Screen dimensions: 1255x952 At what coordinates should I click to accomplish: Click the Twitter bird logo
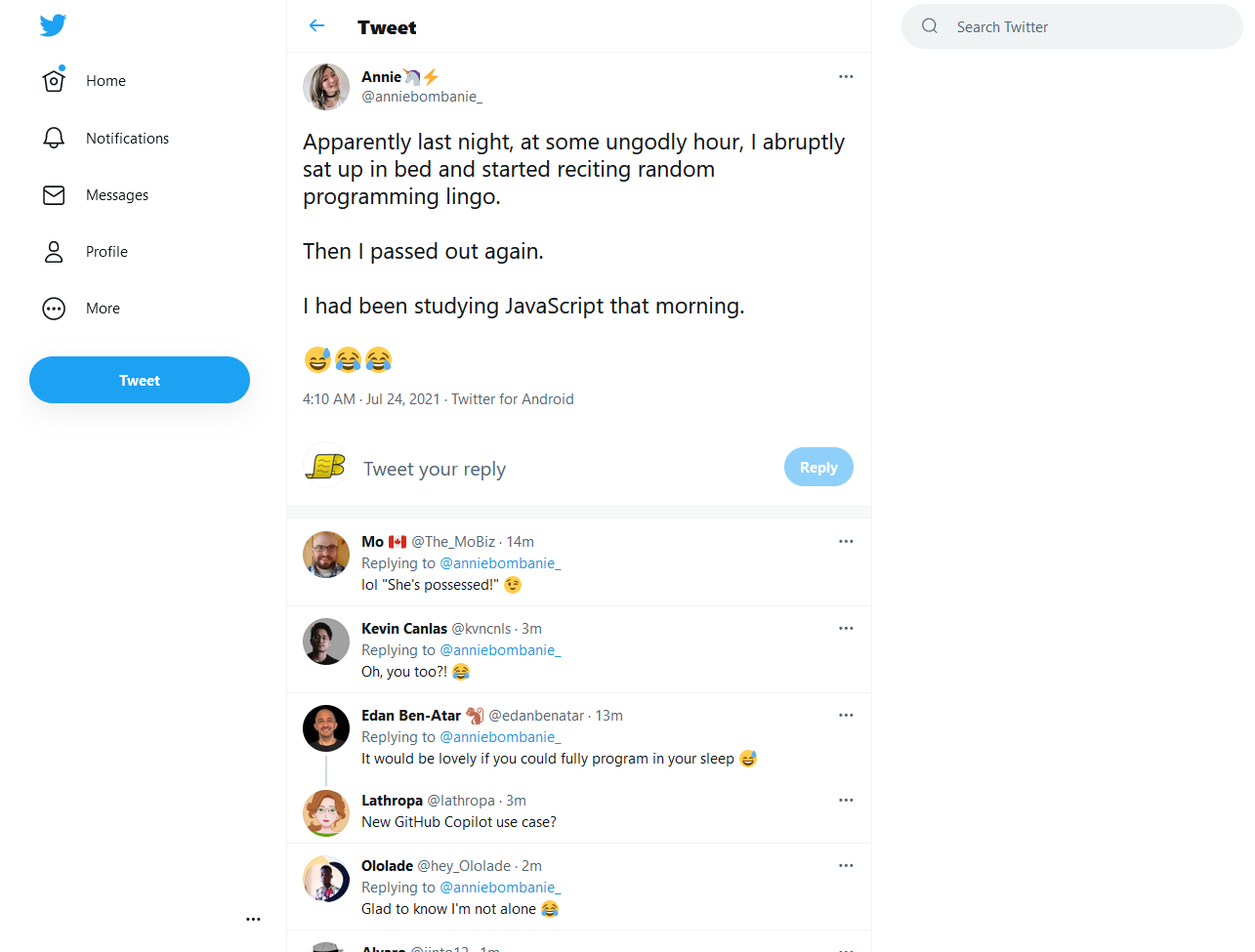53,25
